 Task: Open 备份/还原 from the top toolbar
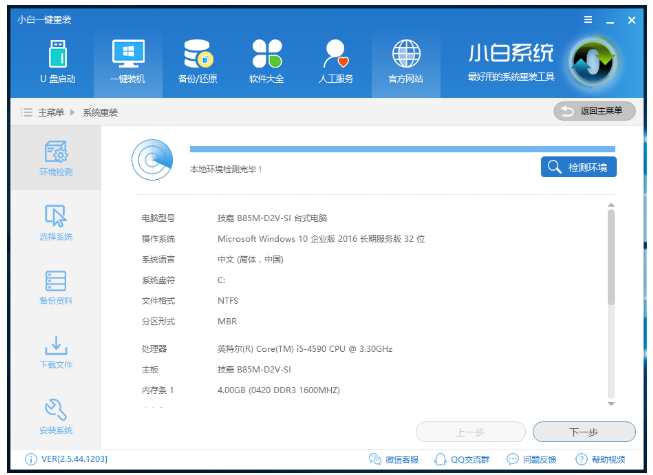(x=196, y=61)
